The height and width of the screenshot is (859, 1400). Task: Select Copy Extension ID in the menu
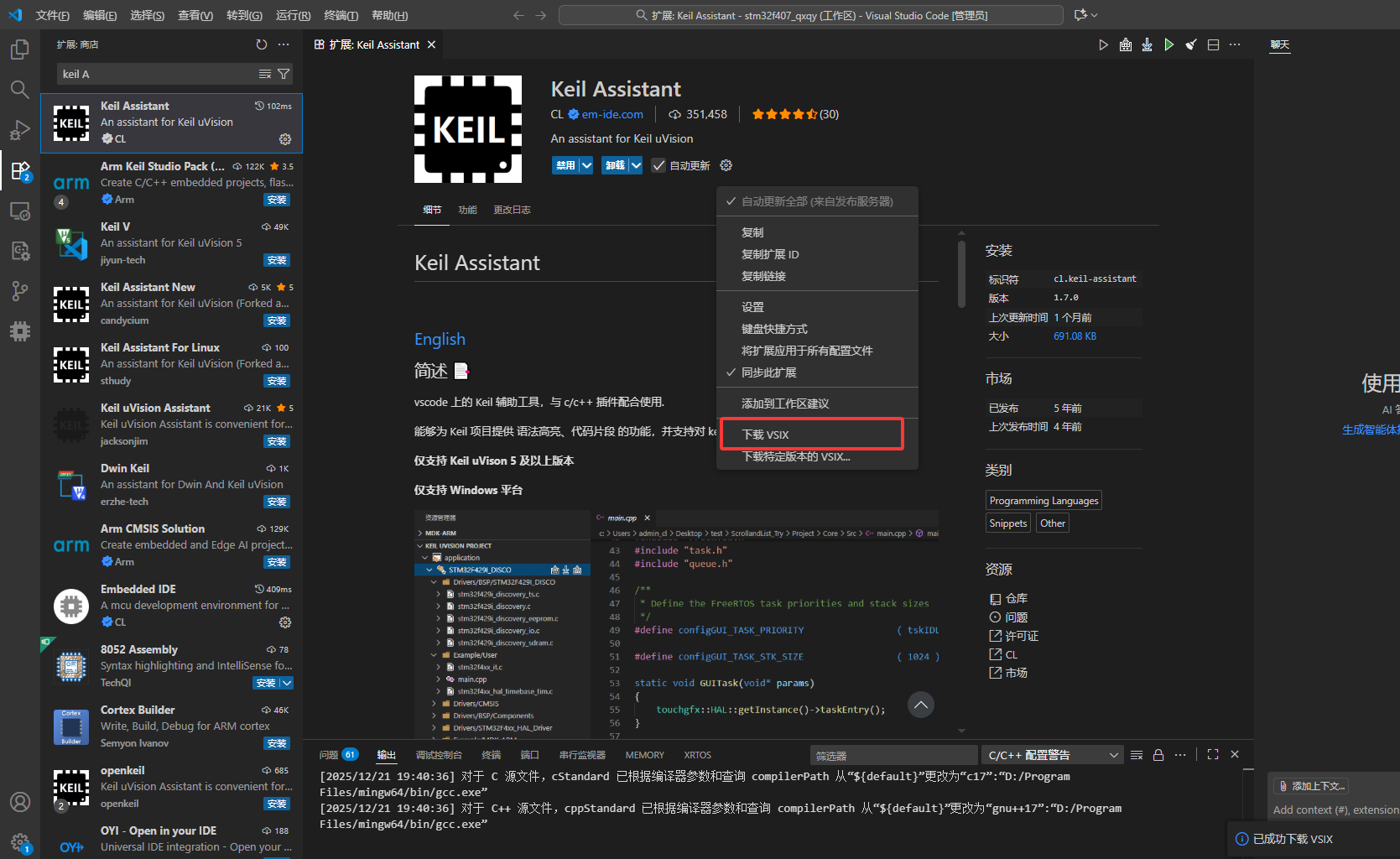tap(817, 254)
